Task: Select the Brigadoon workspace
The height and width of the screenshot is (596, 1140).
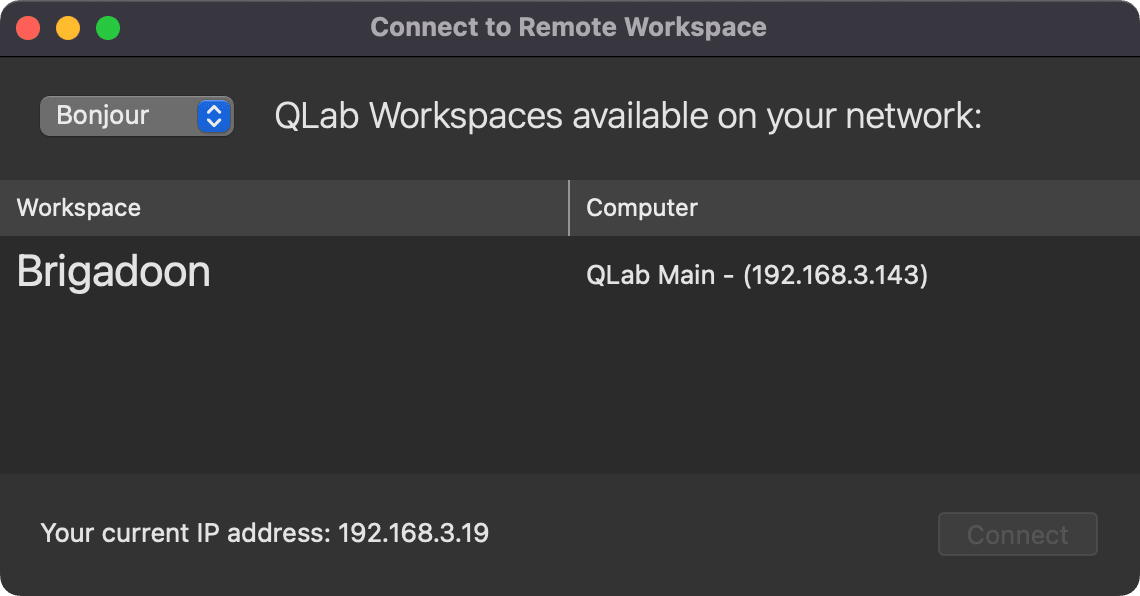Action: coord(112,272)
